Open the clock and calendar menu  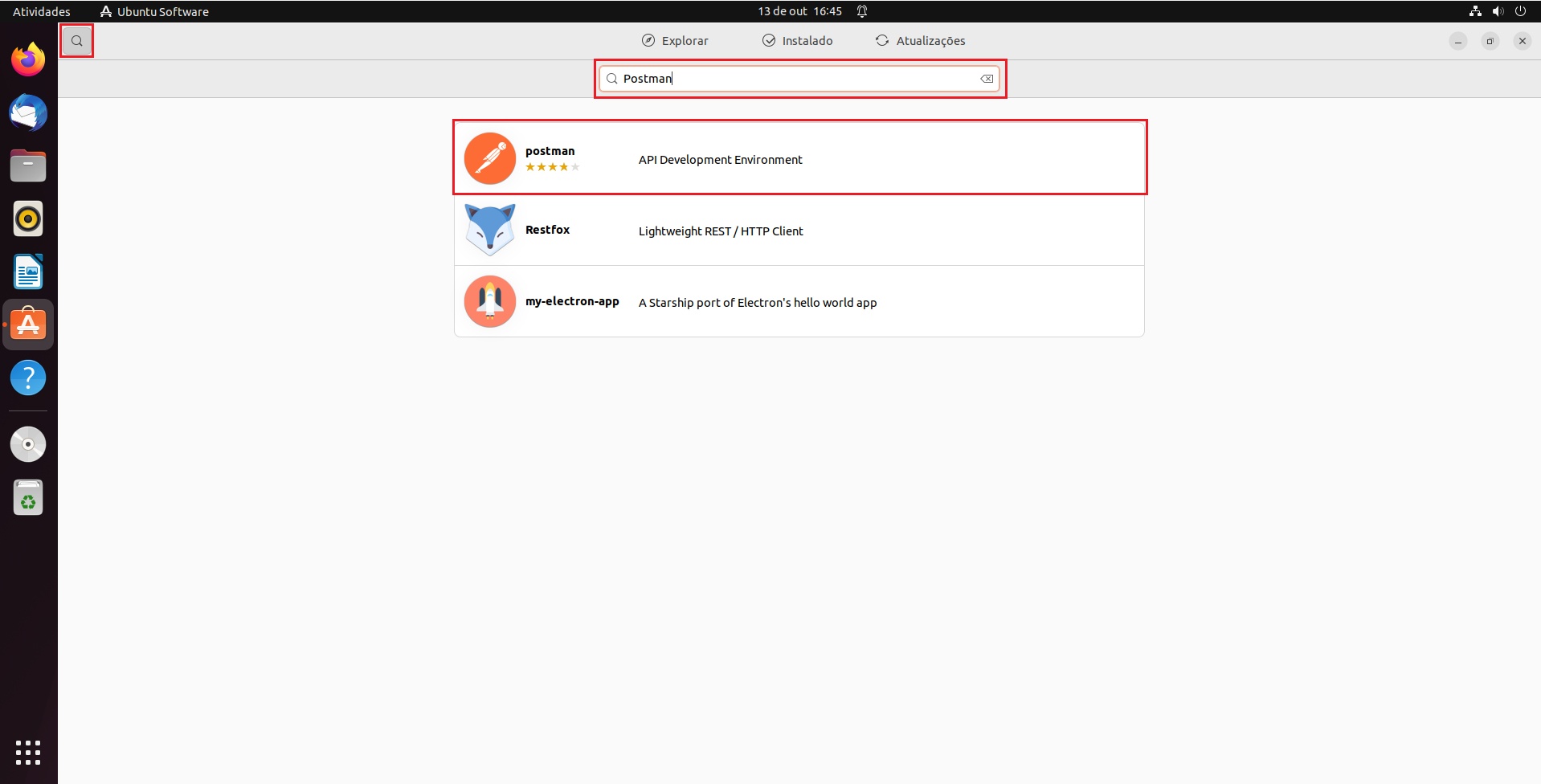point(799,11)
